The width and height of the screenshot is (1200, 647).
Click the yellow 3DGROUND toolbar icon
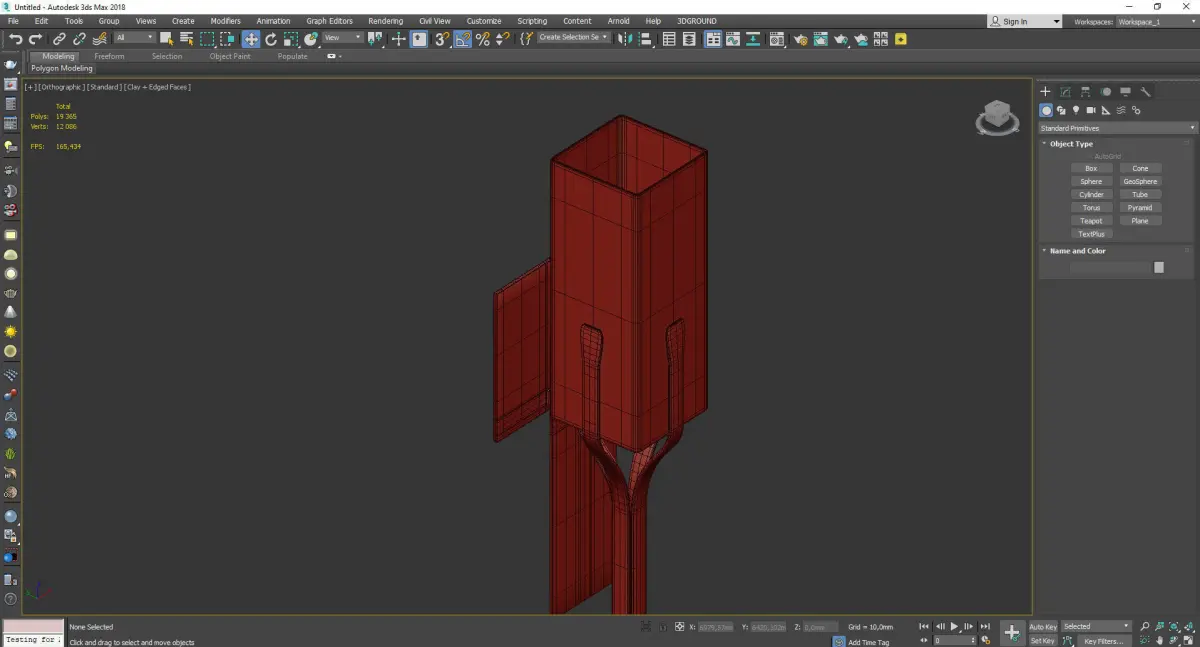click(x=901, y=39)
